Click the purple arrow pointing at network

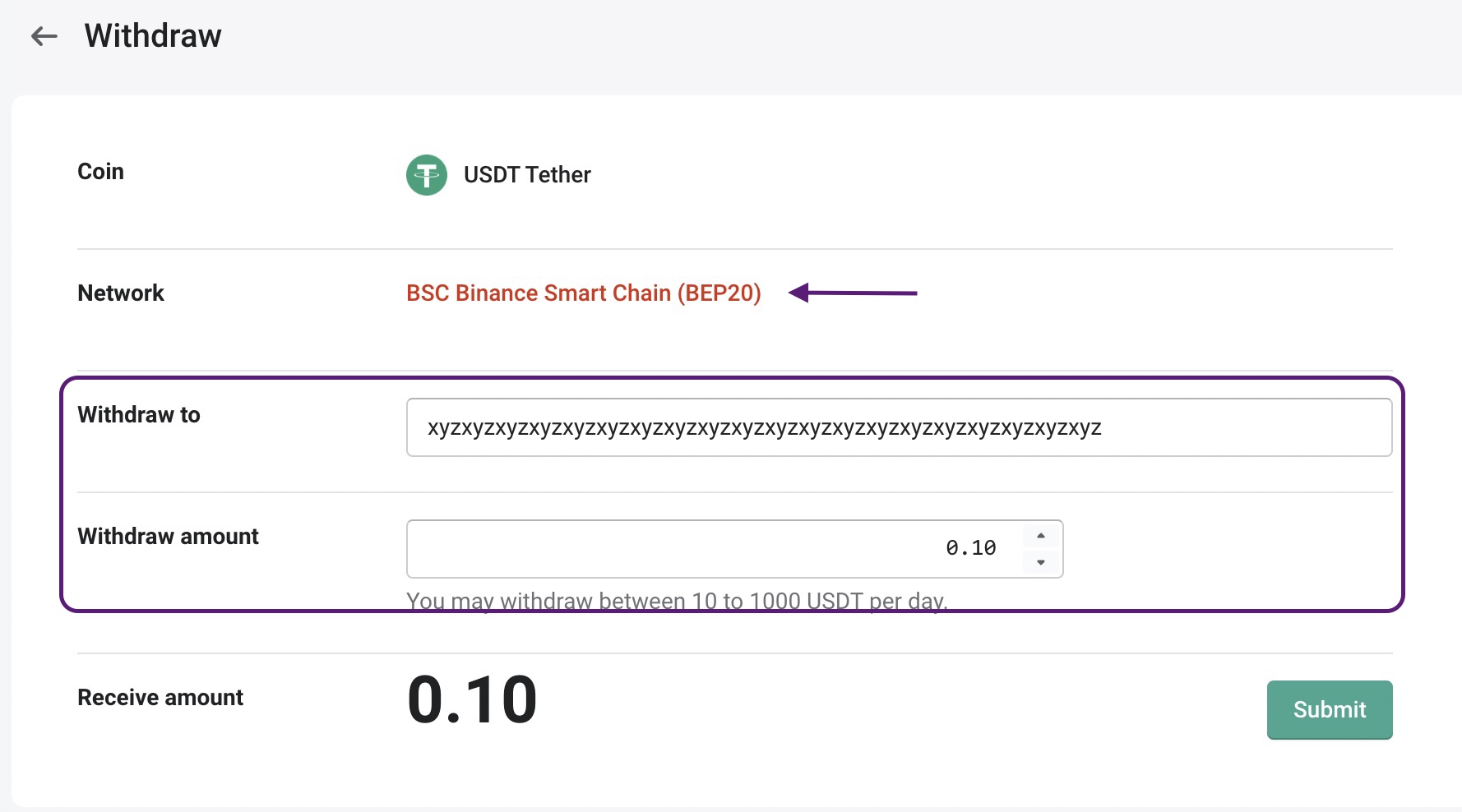(853, 293)
